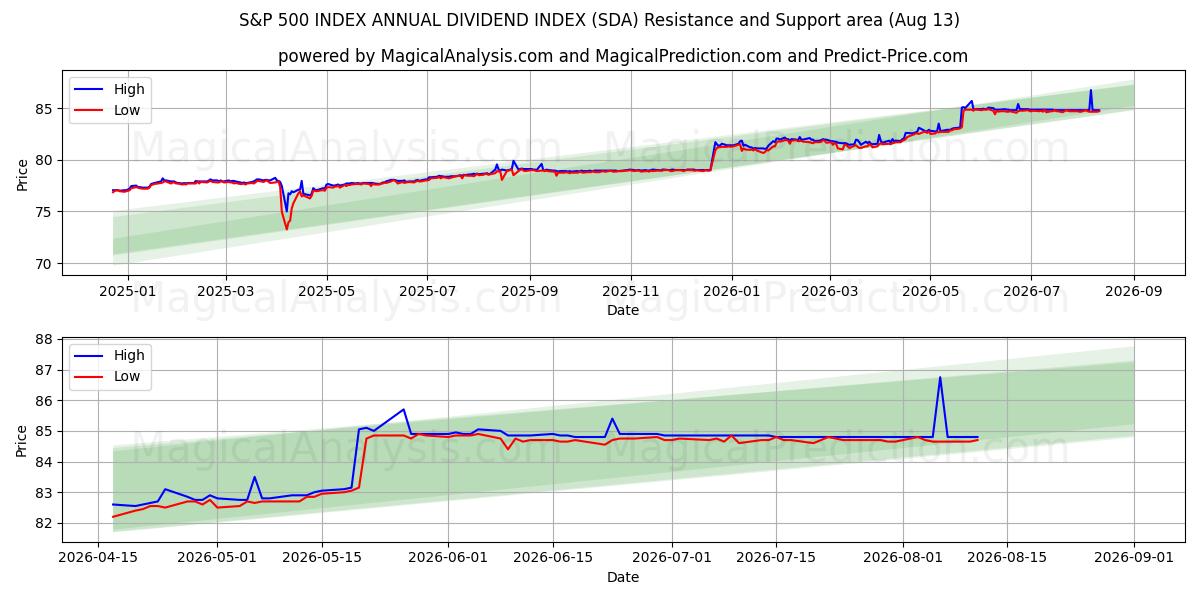Click the 2026-09-01 date label
1200x600 pixels.
click(x=1134, y=557)
